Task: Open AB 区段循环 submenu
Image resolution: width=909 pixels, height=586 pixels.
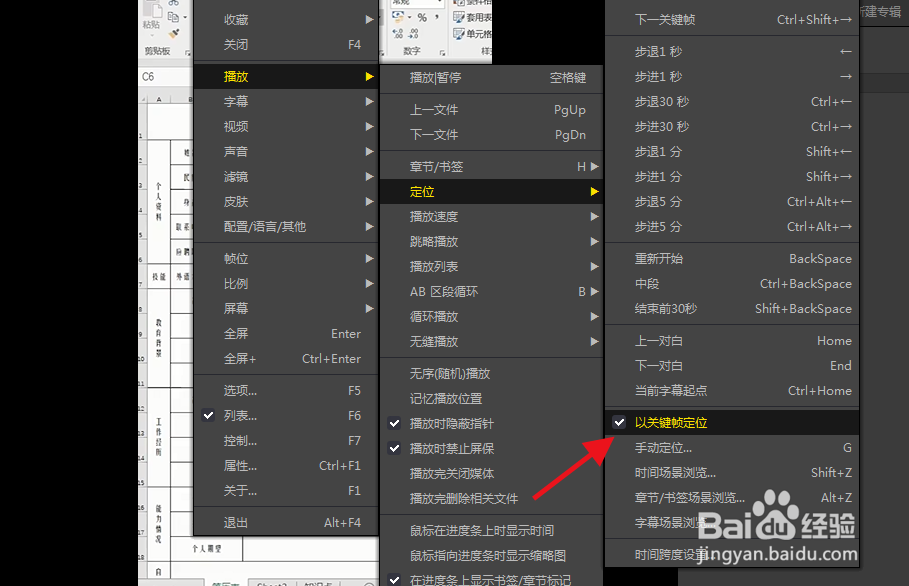Action: point(492,291)
